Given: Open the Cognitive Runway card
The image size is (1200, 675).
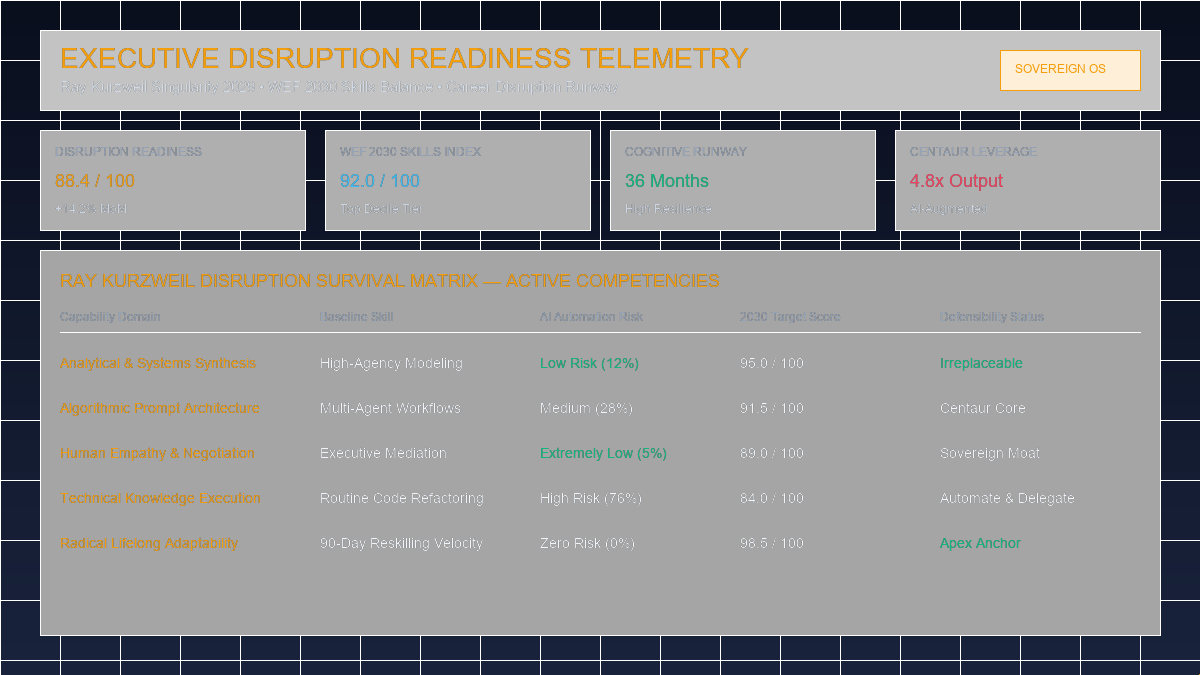Looking at the screenshot, I should pos(743,180).
